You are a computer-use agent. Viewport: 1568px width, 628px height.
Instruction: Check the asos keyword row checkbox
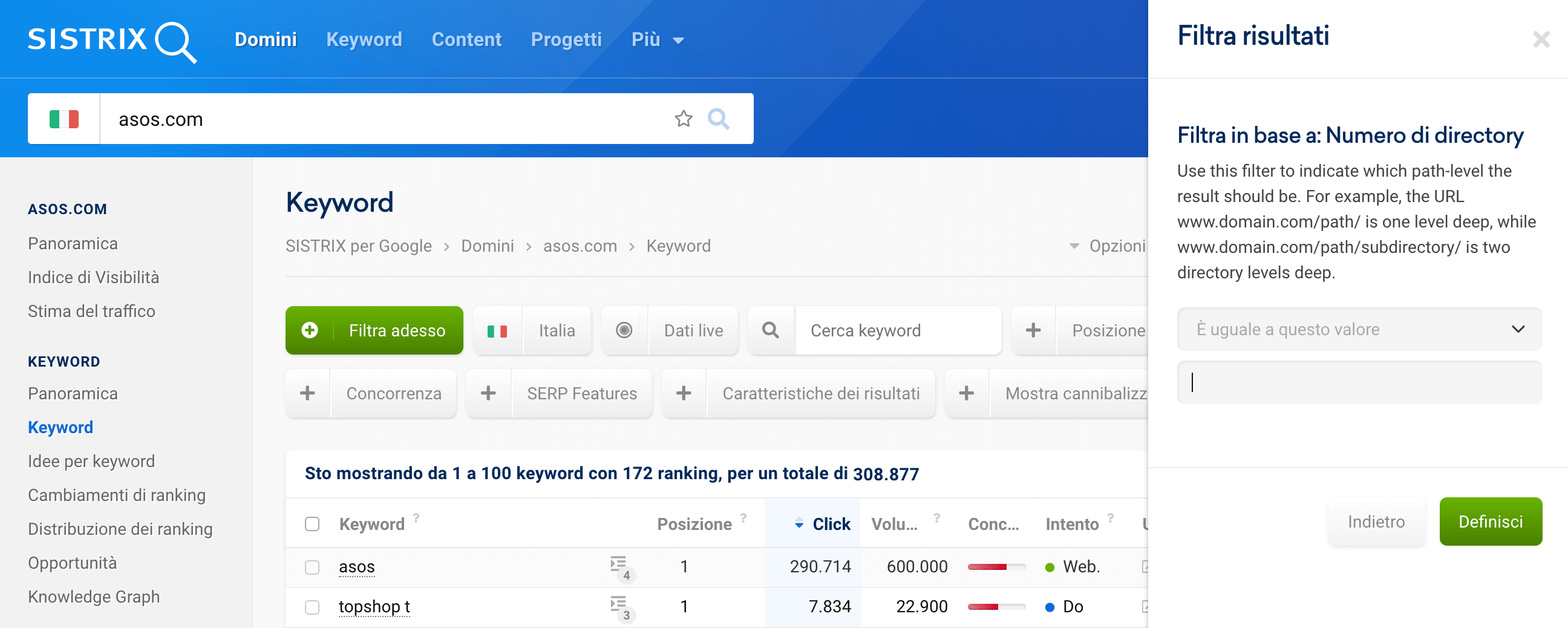click(x=312, y=567)
